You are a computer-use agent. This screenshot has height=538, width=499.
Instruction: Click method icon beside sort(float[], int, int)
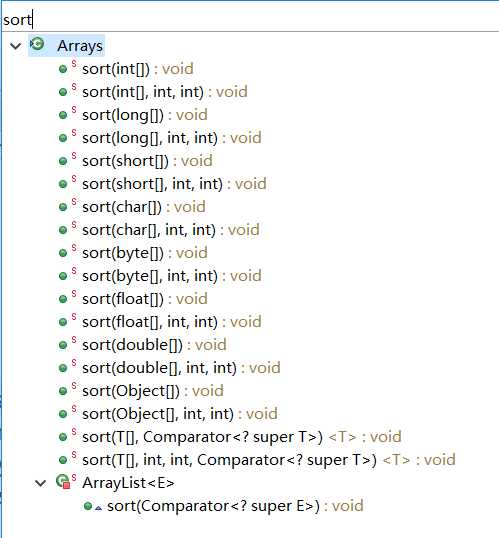click(63, 323)
